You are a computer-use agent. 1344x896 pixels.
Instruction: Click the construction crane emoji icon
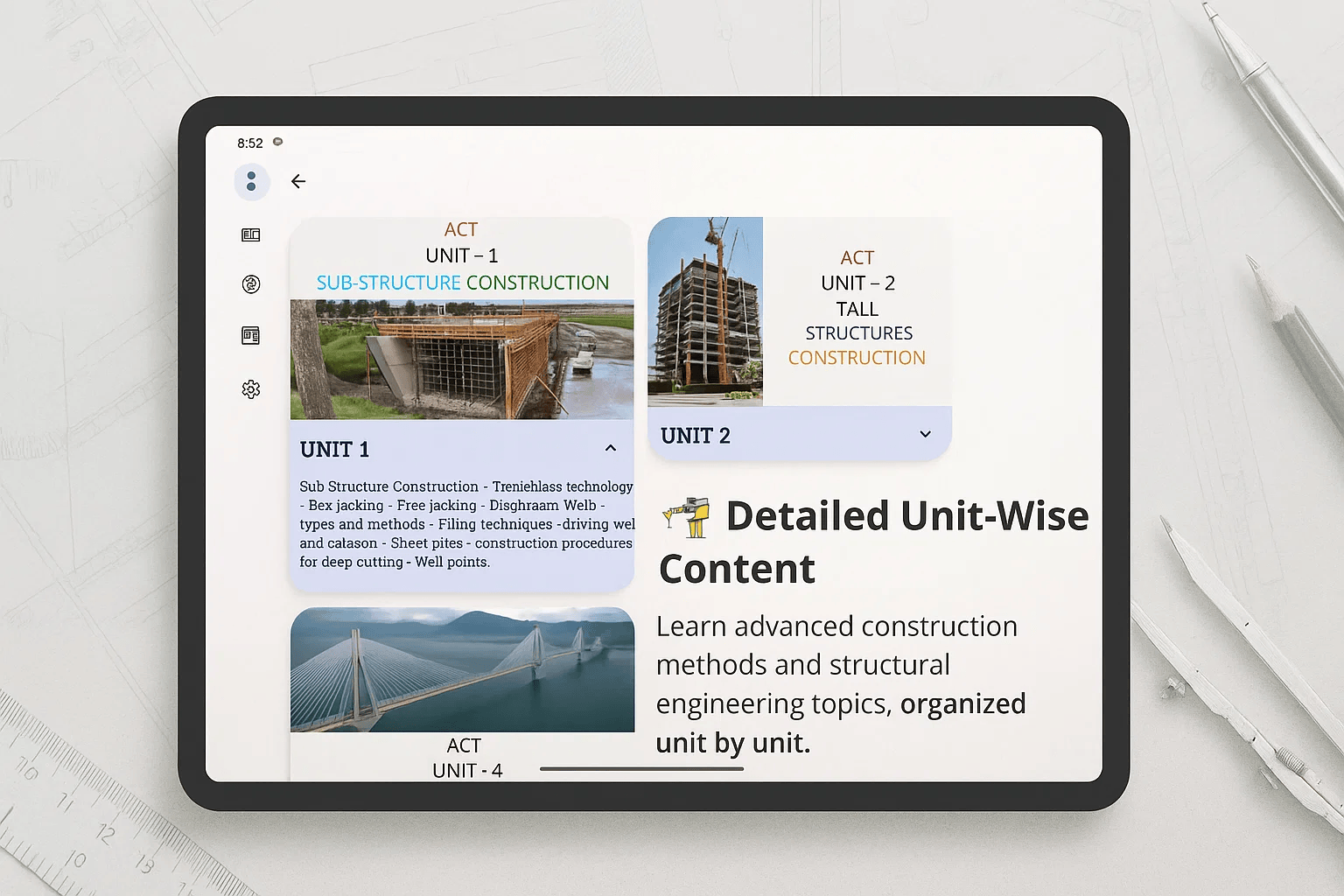pos(689,515)
